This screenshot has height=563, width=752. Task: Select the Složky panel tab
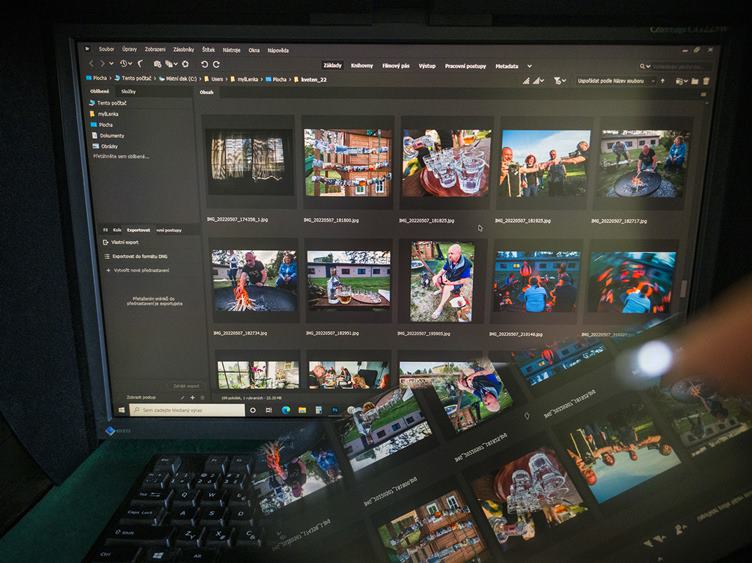(x=128, y=92)
